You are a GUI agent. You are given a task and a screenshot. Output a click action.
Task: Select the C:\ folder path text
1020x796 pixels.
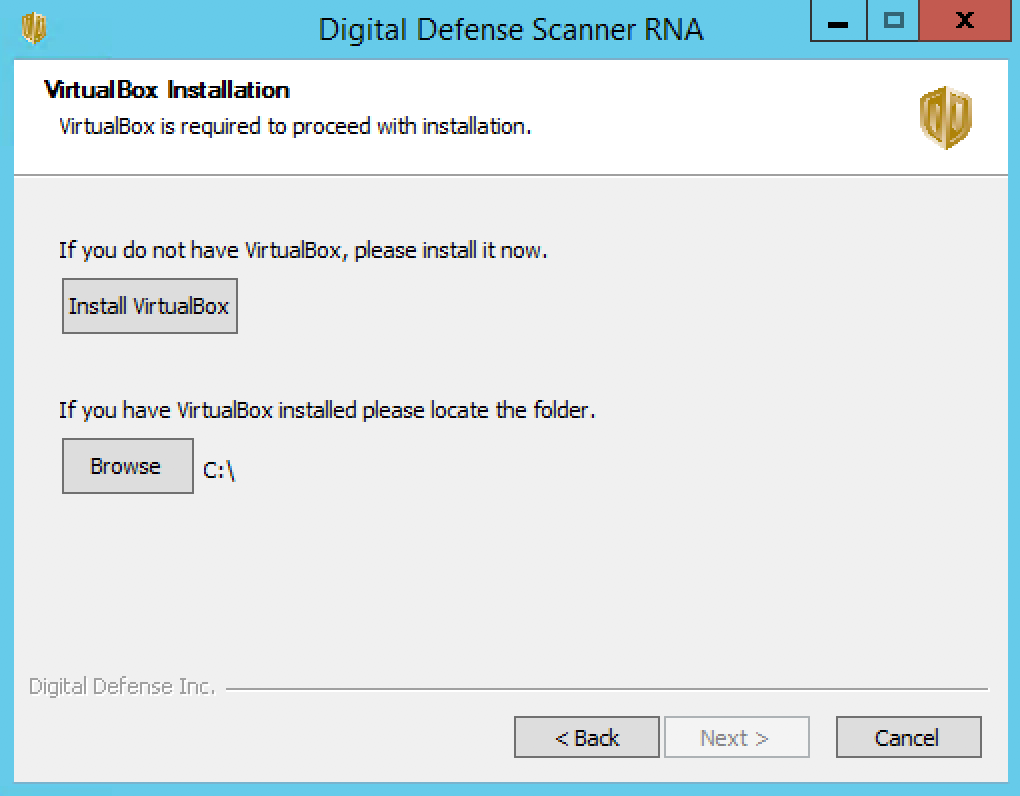click(219, 470)
